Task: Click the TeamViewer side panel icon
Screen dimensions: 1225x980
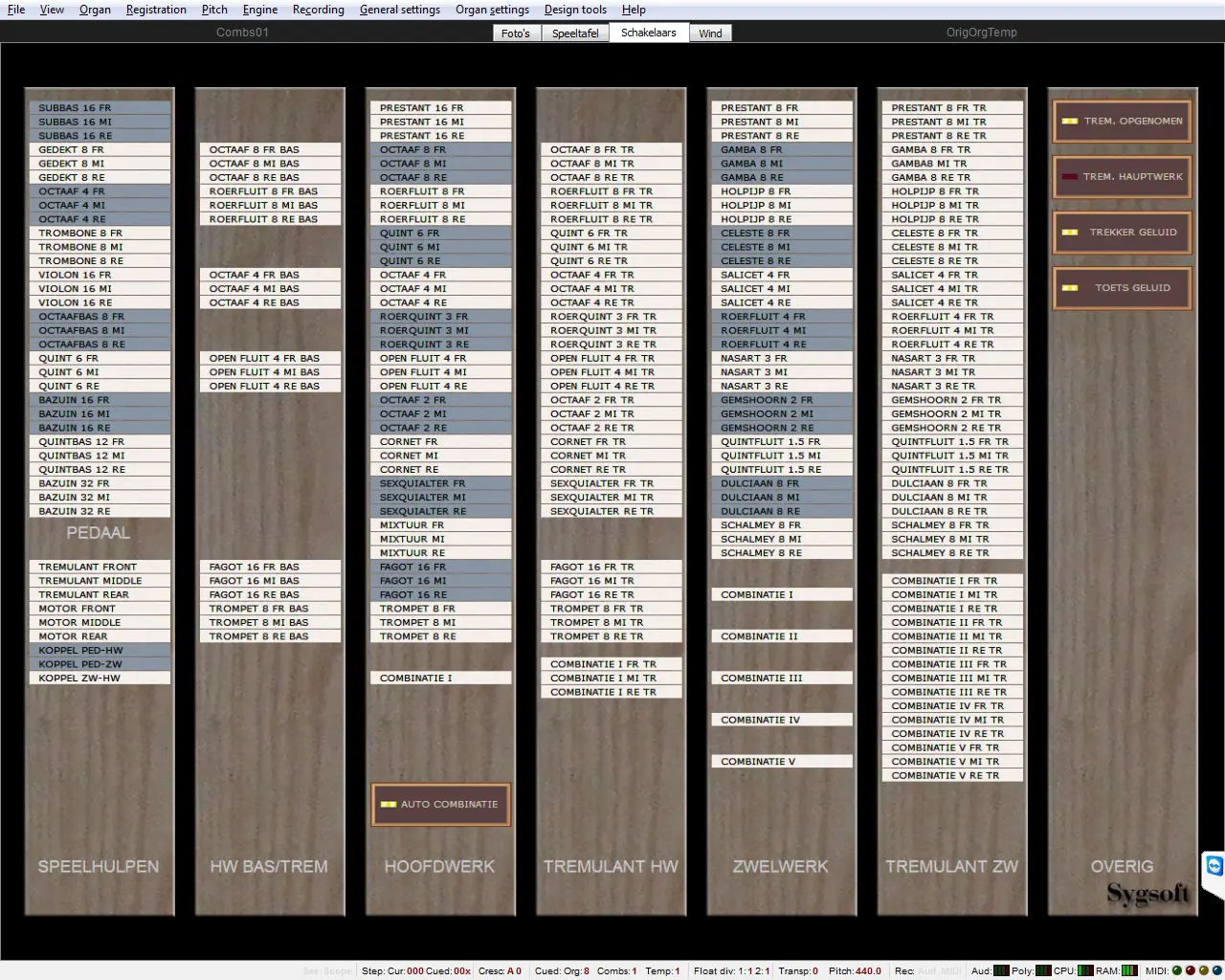Action: (x=1214, y=866)
